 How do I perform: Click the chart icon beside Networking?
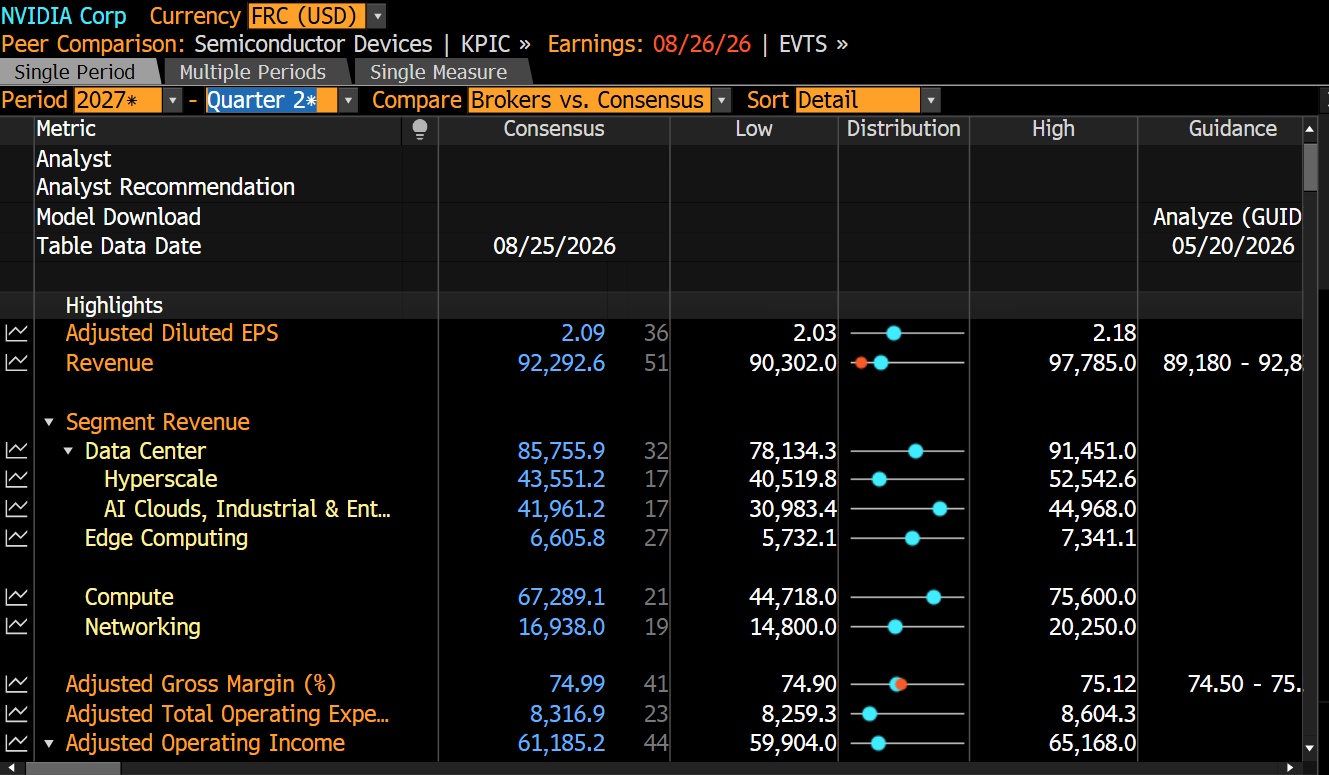pyautogui.click(x=16, y=626)
